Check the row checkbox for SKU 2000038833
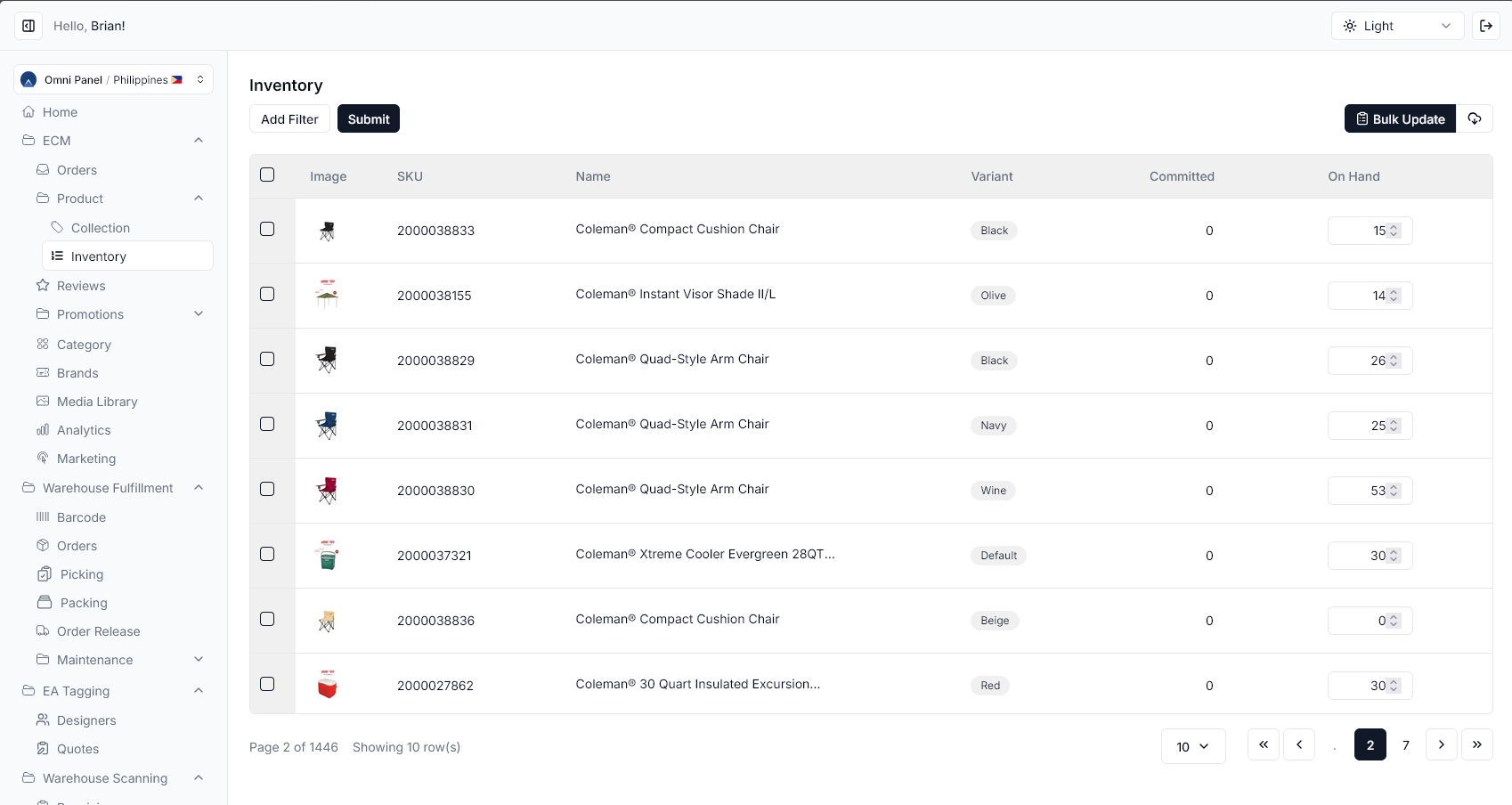Screen dimensions: 1512x805 [x=267, y=229]
